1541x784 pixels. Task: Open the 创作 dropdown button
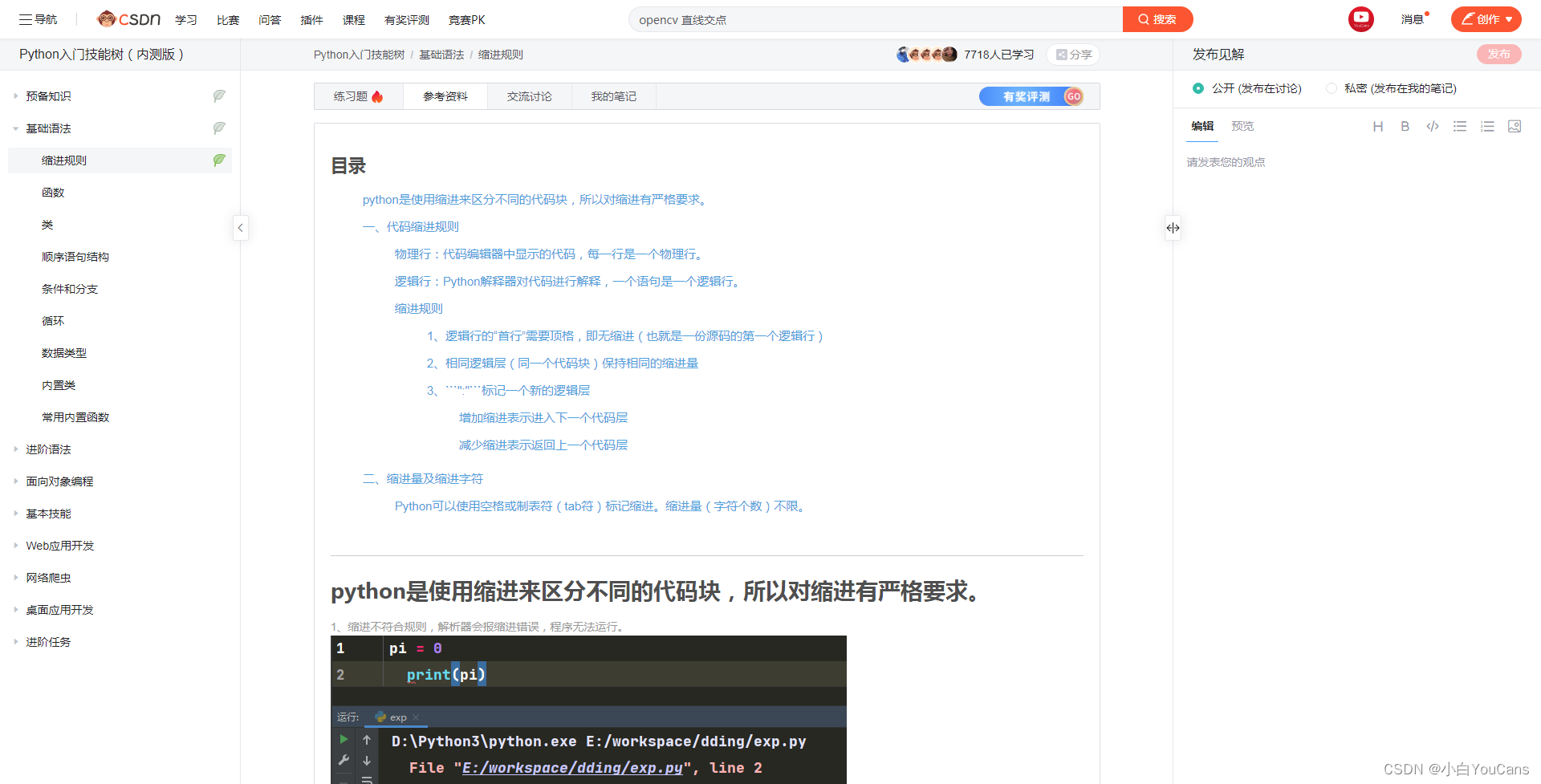(x=1486, y=19)
